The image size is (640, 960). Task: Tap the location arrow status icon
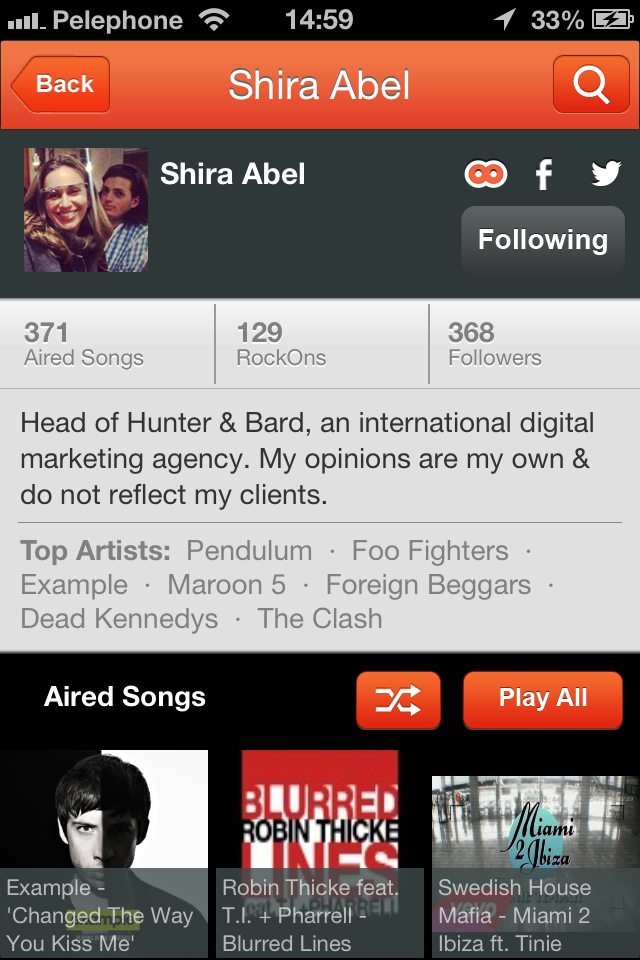(505, 19)
